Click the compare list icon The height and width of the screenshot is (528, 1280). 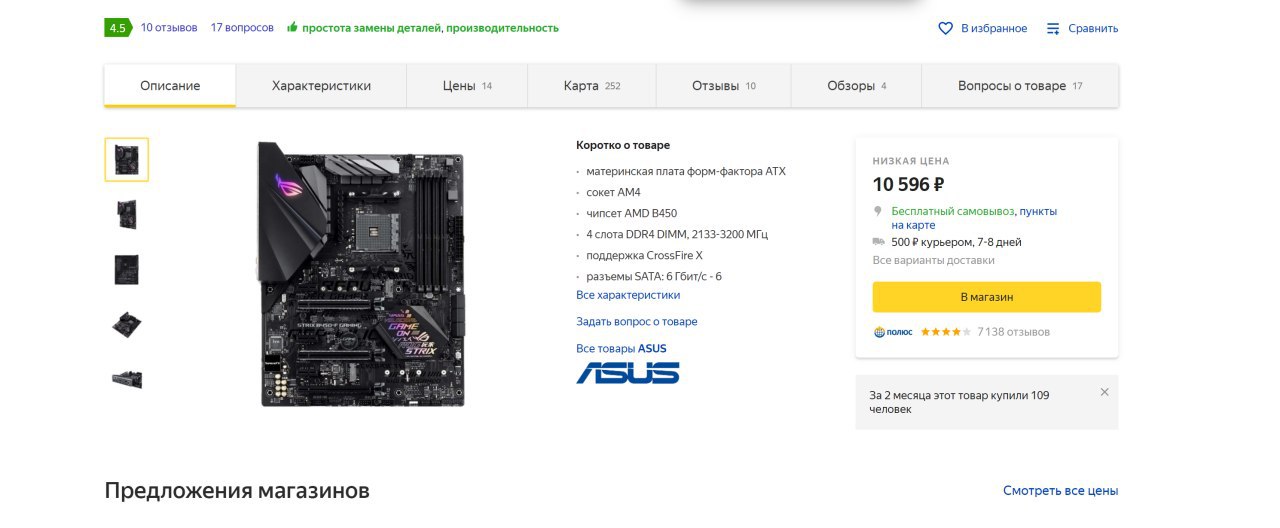pos(1053,28)
